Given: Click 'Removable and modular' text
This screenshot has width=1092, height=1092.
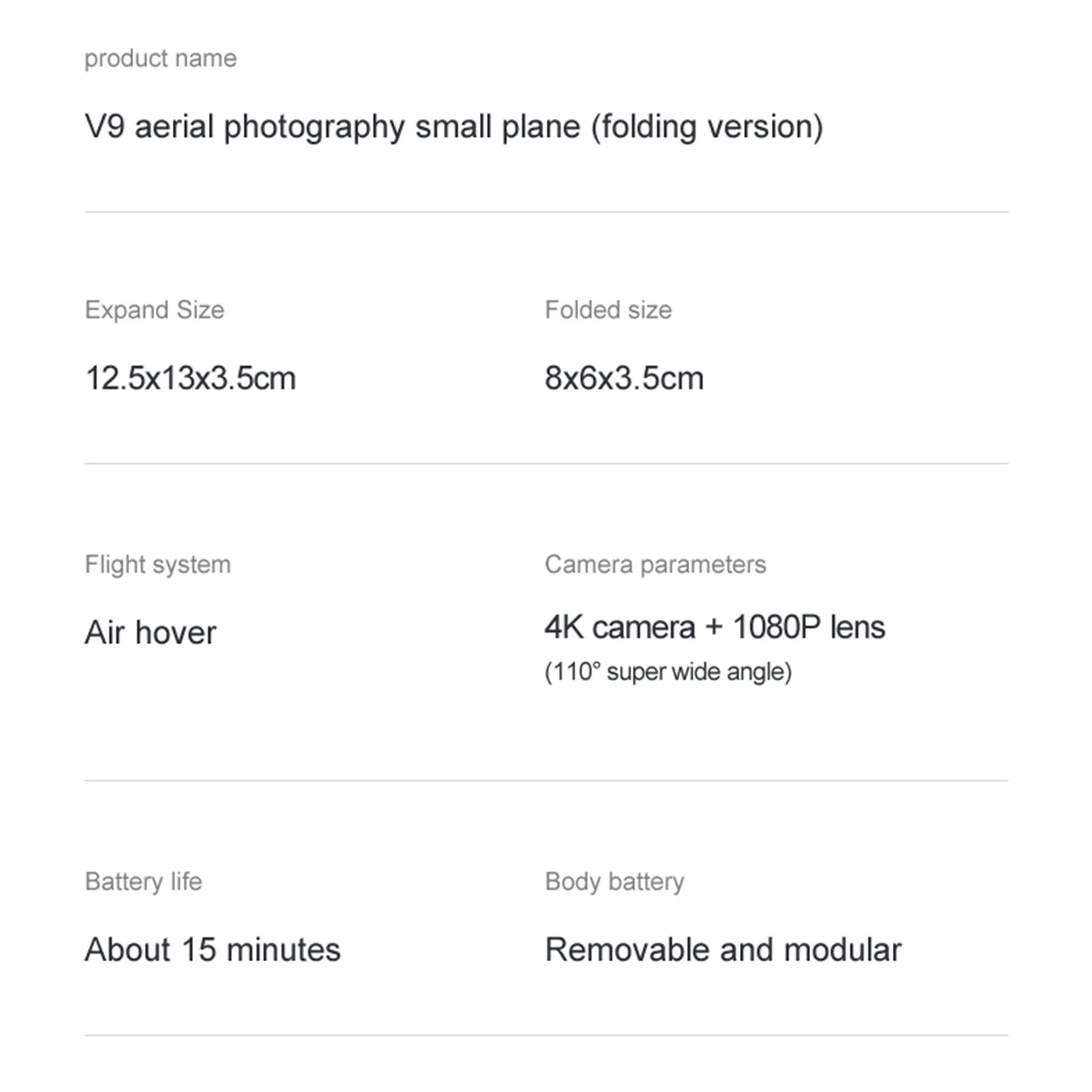Looking at the screenshot, I should point(723,949).
